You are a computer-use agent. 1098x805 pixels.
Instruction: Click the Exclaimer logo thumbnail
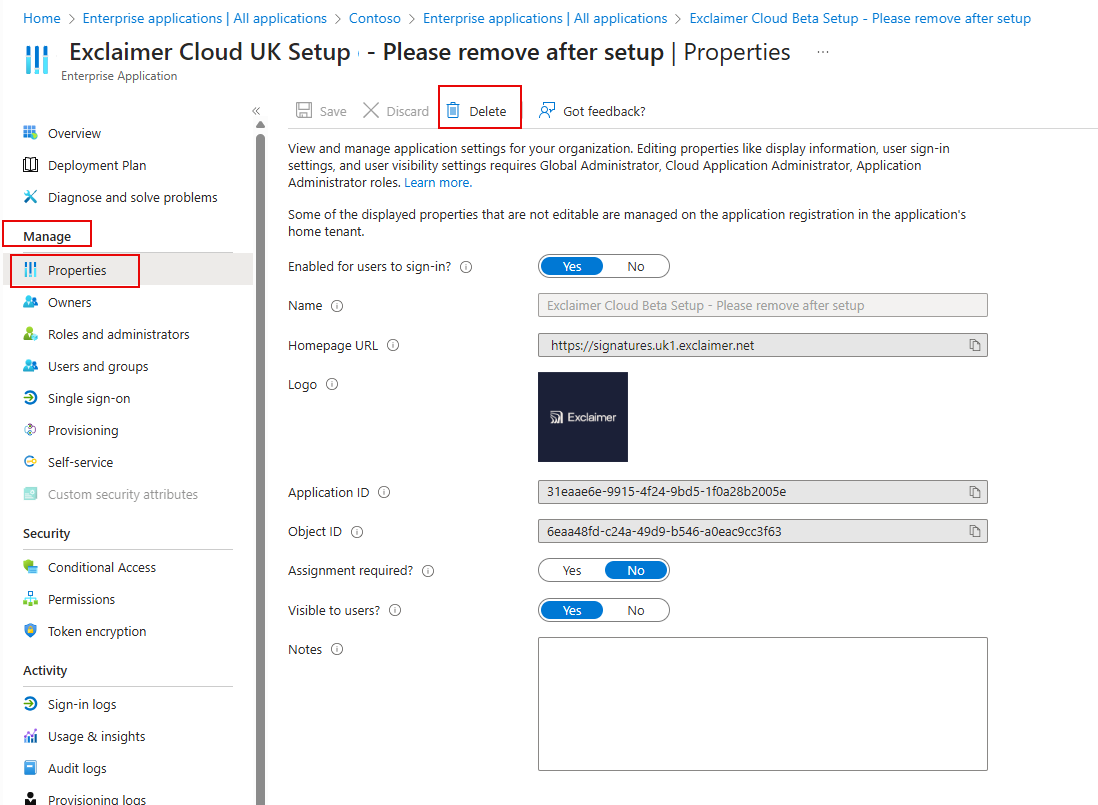click(583, 417)
